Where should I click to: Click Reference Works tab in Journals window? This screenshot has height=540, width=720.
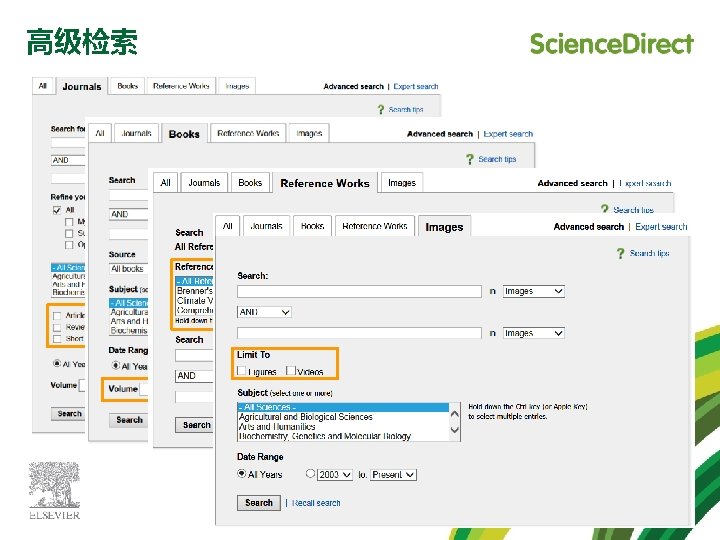click(181, 86)
